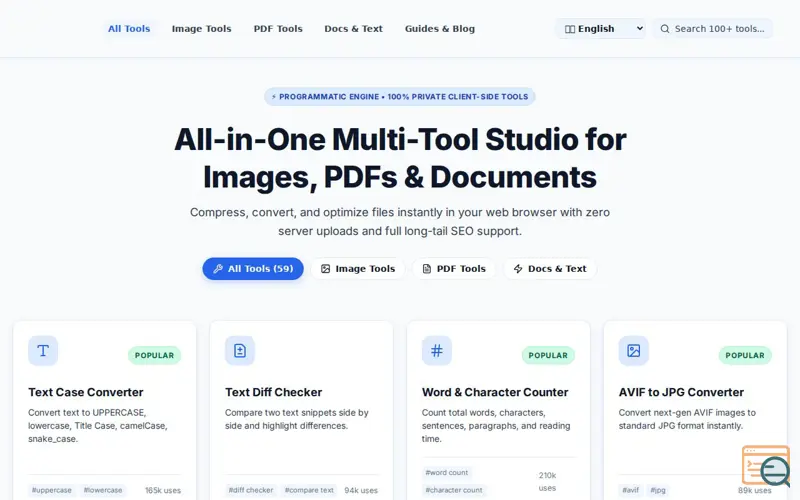Open the Word & Character Counter title
This screenshot has height=500, width=800.
click(x=495, y=392)
